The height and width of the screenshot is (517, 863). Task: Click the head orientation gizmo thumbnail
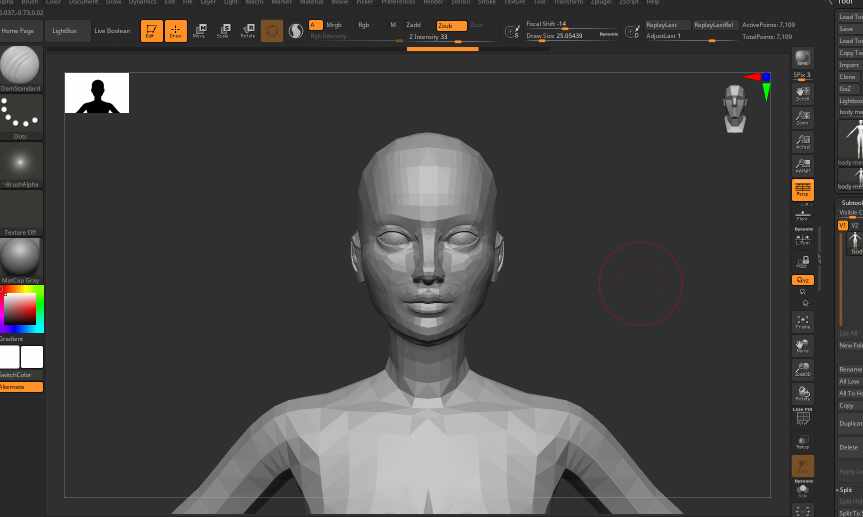pyautogui.click(x=735, y=107)
